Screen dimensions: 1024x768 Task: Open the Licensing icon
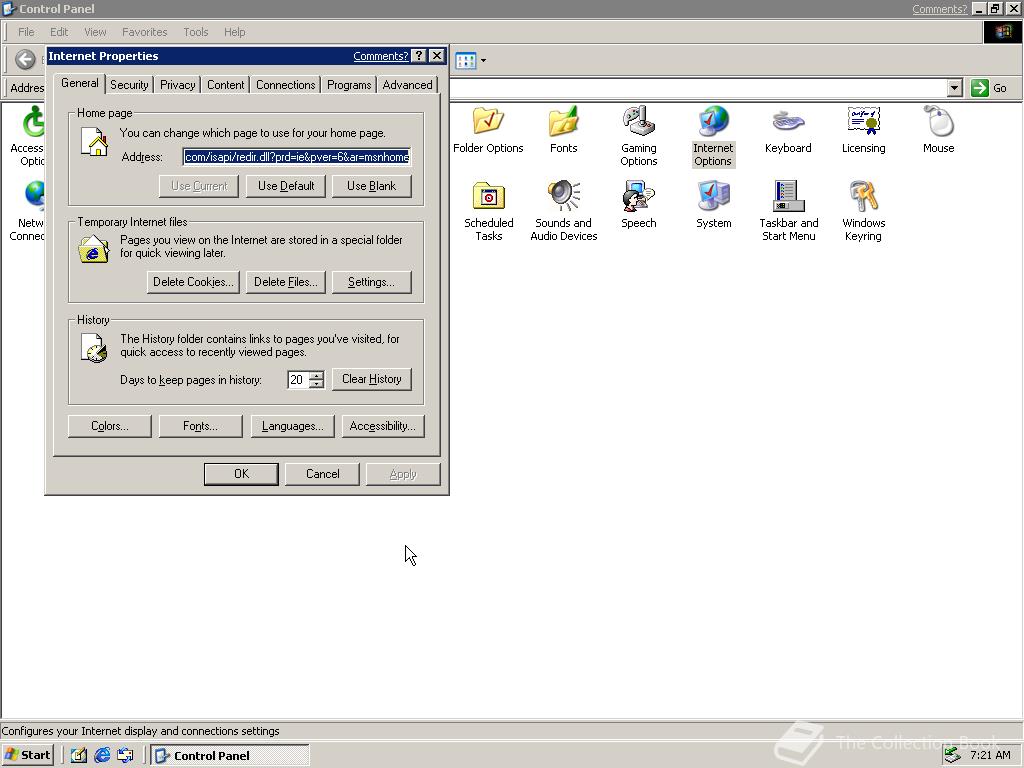(x=863, y=130)
